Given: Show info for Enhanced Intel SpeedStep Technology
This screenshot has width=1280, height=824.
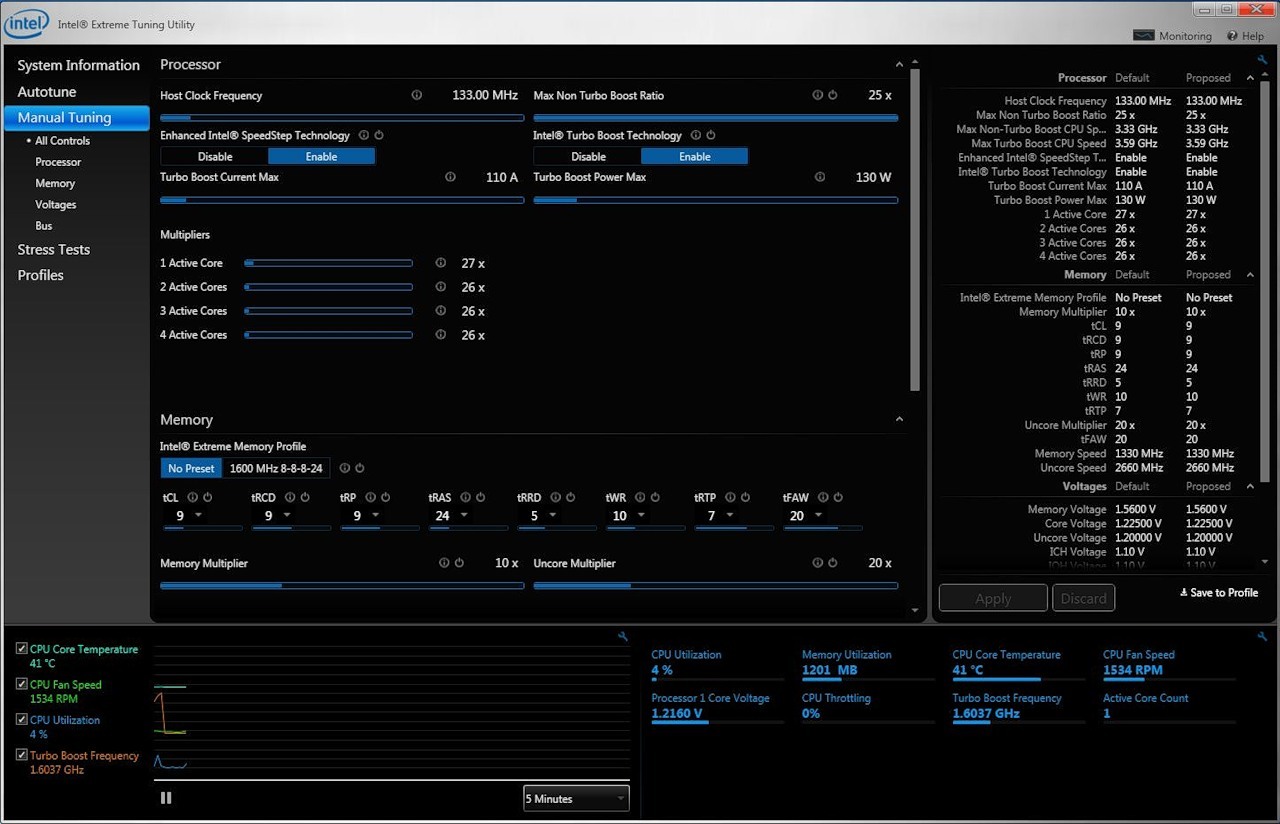Looking at the screenshot, I should 364,135.
